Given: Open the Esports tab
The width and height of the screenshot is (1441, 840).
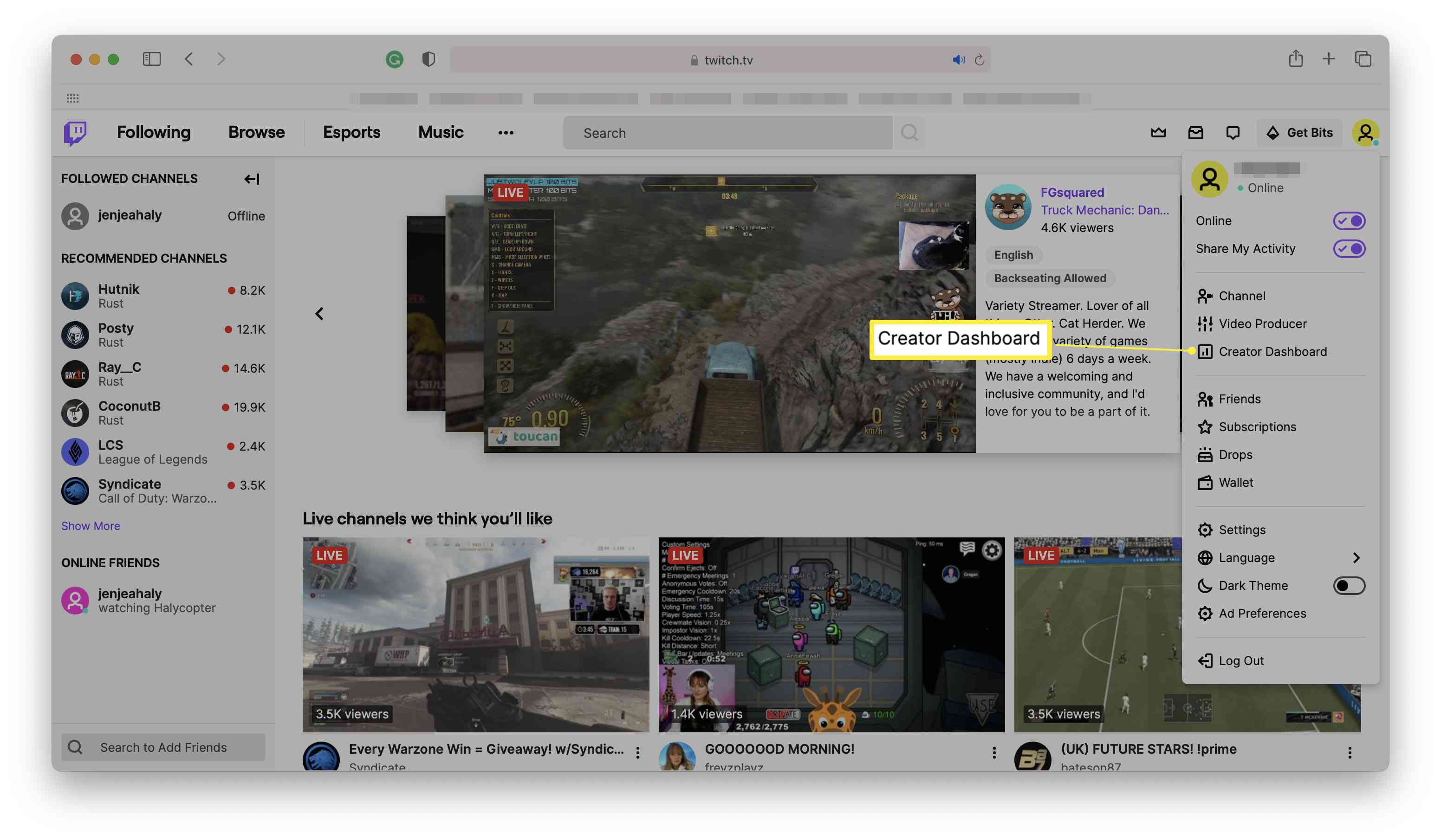Looking at the screenshot, I should [x=351, y=132].
